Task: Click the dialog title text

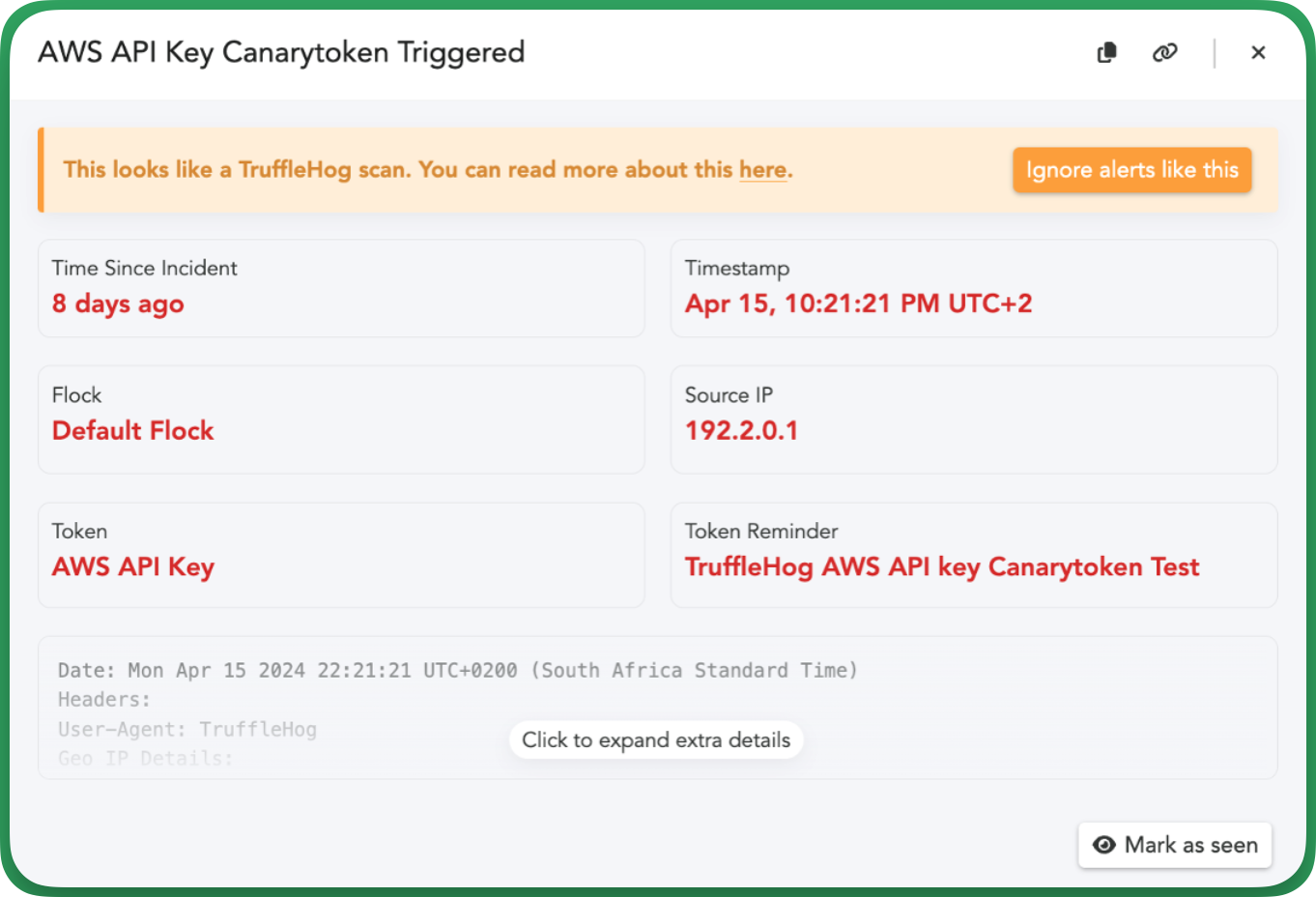Action: 281,52
